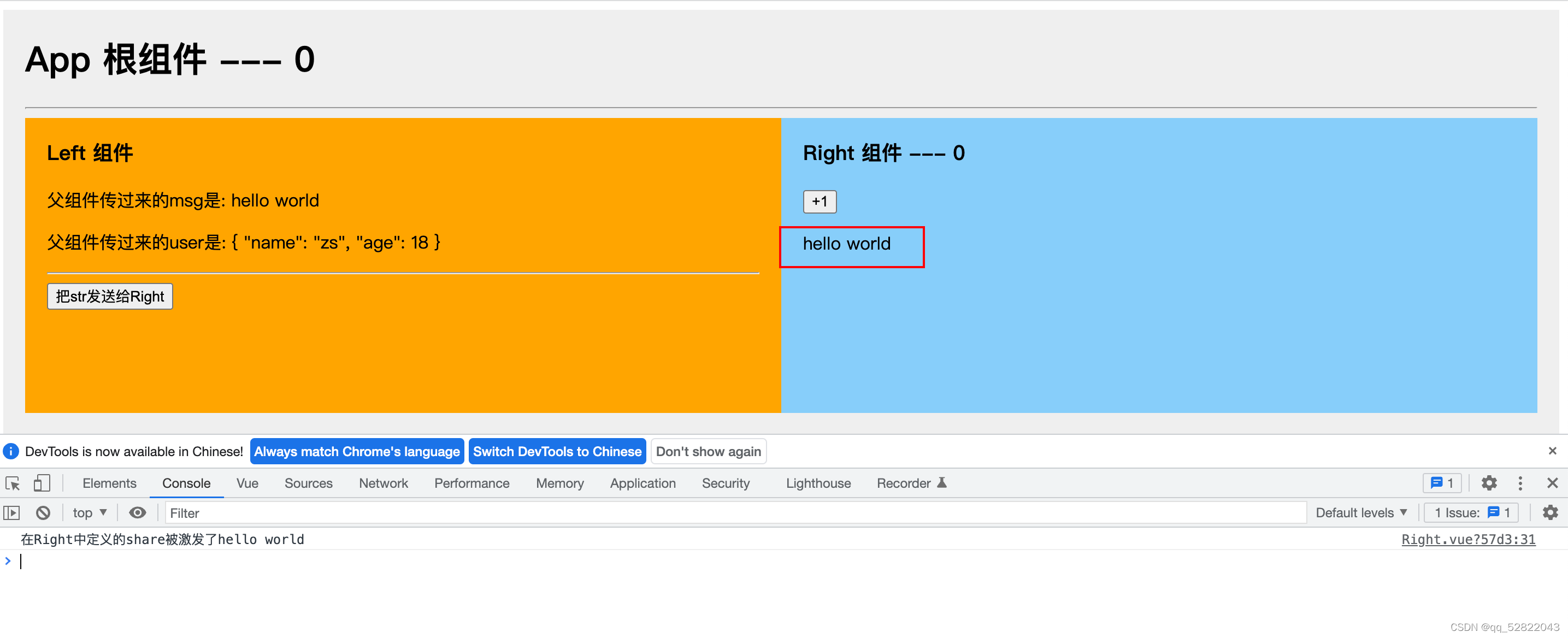1568x638 pixels.
Task: Switch to the Vue tab
Action: [247, 483]
